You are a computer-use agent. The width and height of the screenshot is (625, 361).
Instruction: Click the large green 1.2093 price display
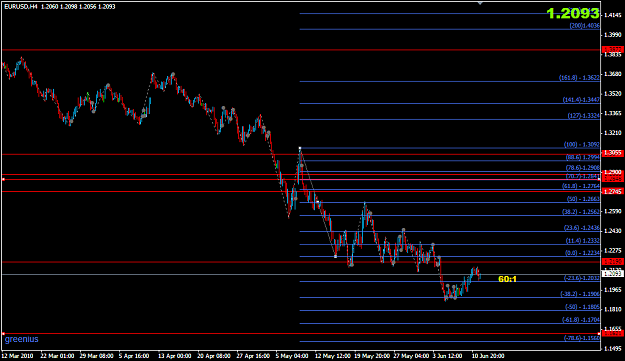(573, 14)
